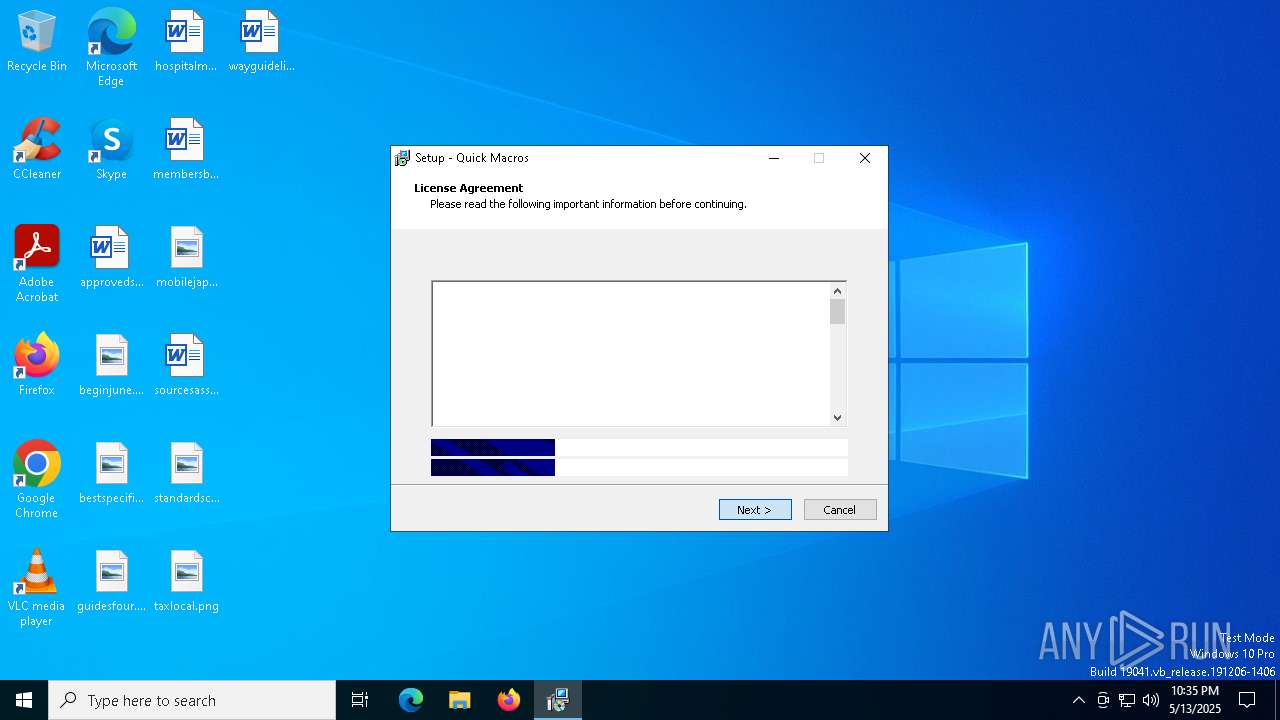Open the Windows Start menu
Screen dimensions: 1280x720
(24, 700)
